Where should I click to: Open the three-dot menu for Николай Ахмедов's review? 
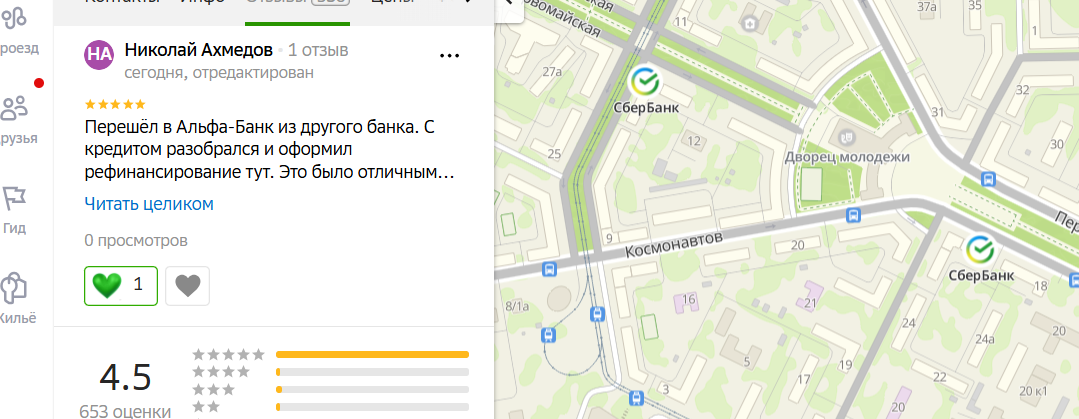449,56
